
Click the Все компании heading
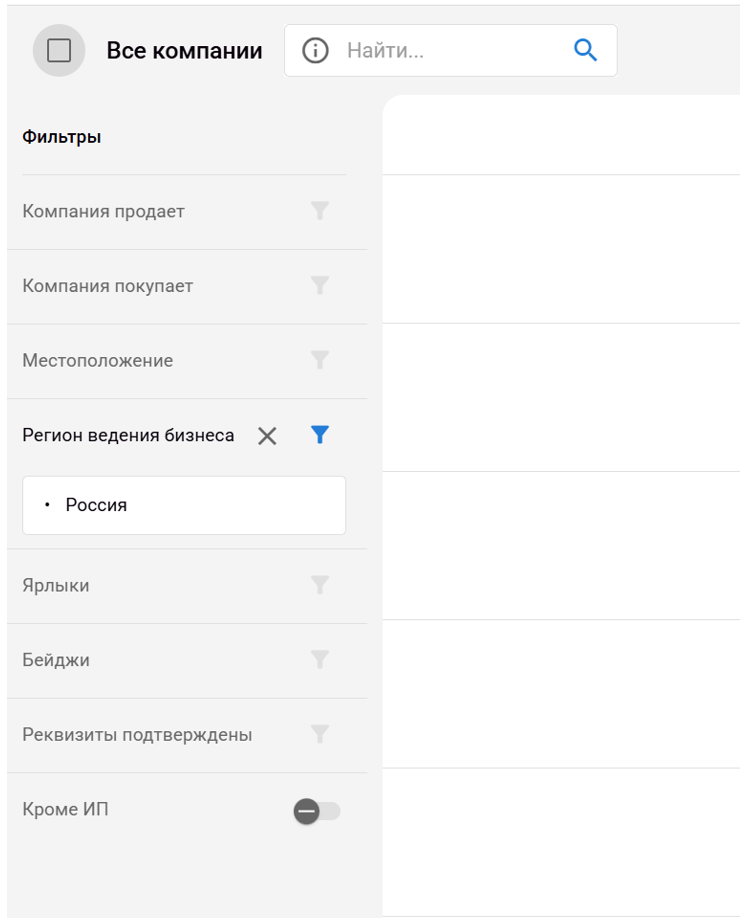[x=184, y=51]
